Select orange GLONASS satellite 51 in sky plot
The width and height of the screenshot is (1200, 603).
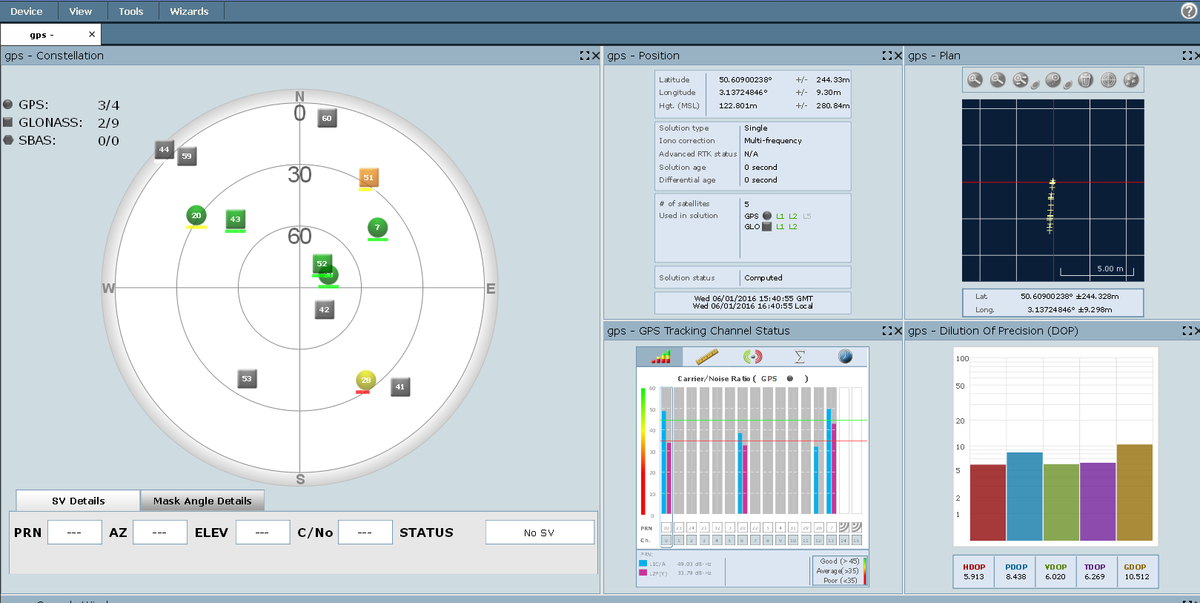[368, 178]
